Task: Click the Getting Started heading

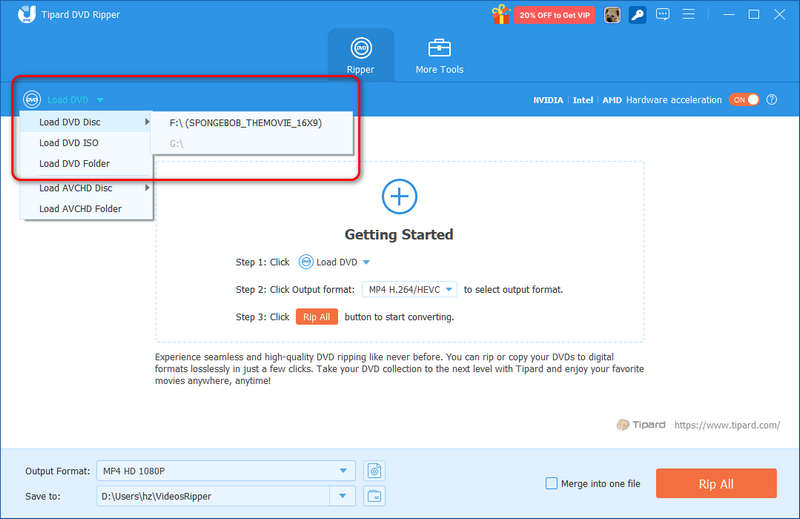Action: click(x=399, y=235)
